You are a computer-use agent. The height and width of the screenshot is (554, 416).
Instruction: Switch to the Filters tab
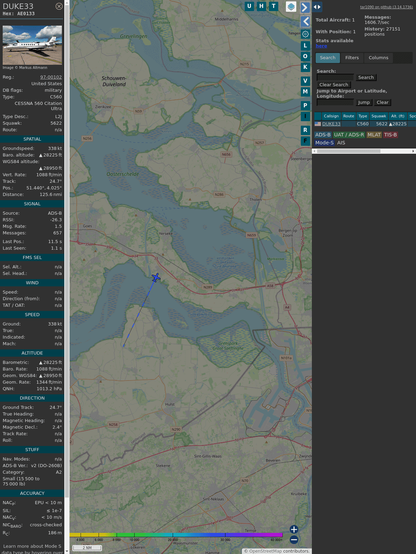point(352,58)
